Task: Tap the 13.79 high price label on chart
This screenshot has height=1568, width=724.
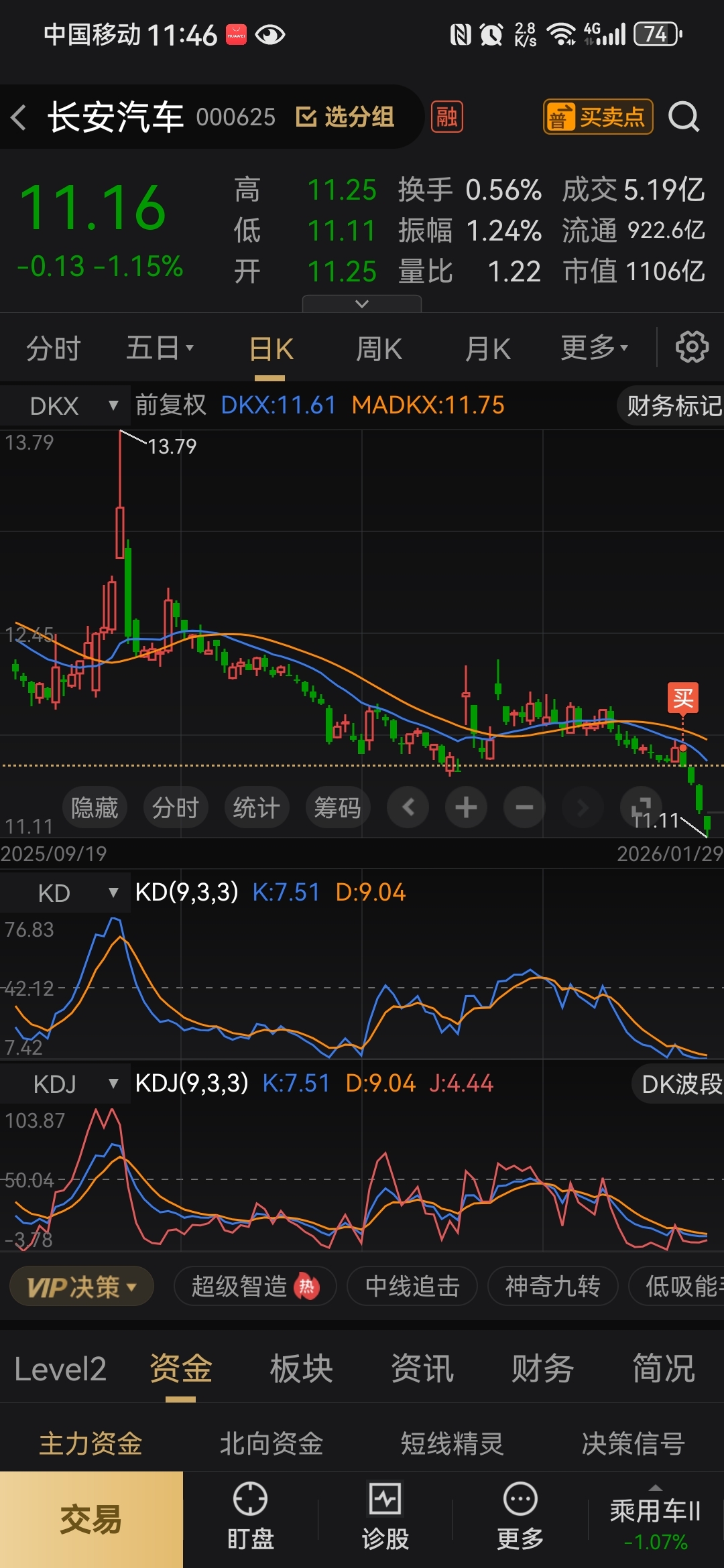Action: [x=172, y=446]
